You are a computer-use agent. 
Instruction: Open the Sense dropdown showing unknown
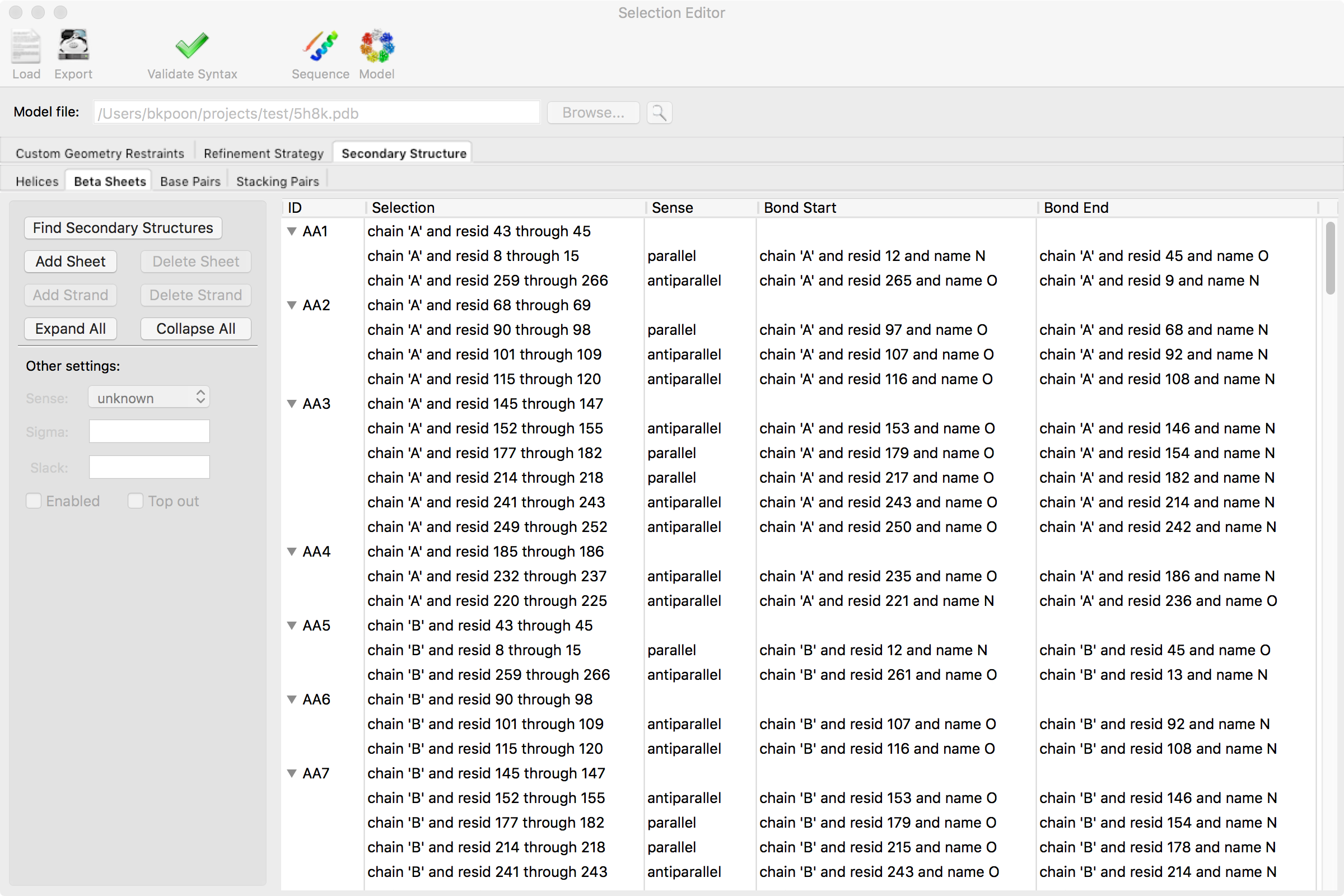tap(148, 397)
